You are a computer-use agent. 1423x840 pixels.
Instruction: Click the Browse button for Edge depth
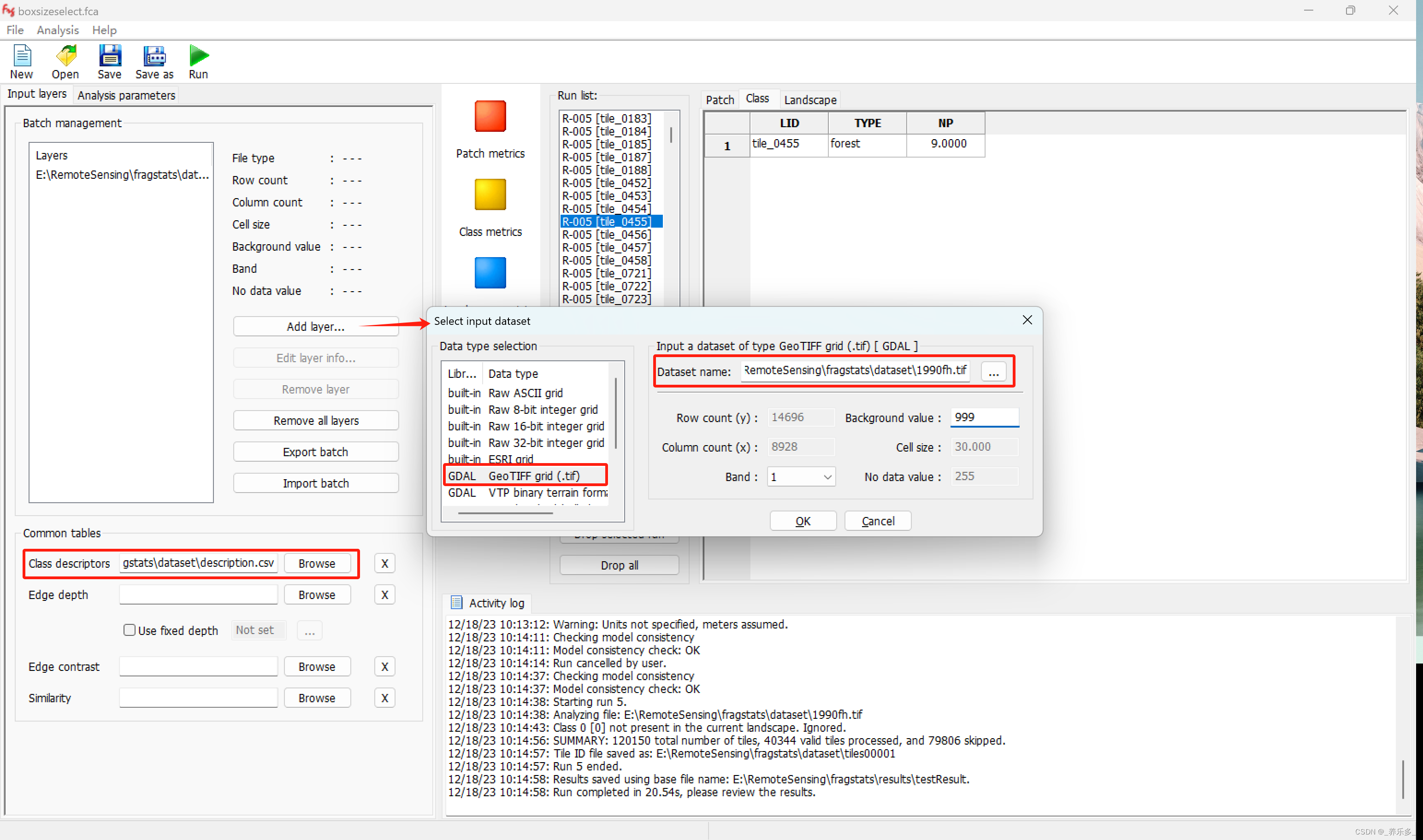(317, 595)
